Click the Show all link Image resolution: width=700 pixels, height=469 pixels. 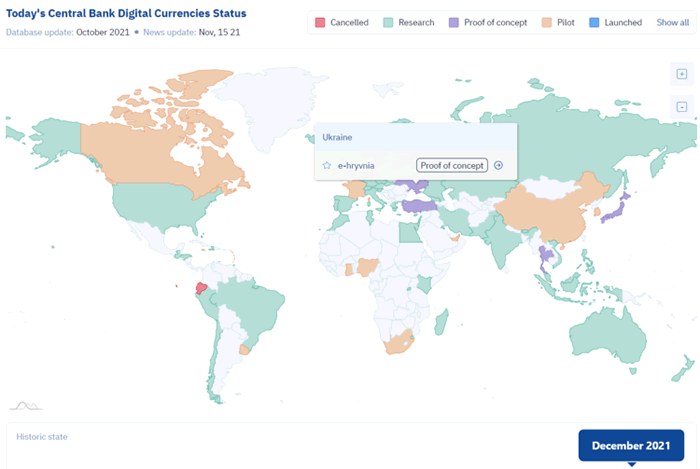[672, 22]
